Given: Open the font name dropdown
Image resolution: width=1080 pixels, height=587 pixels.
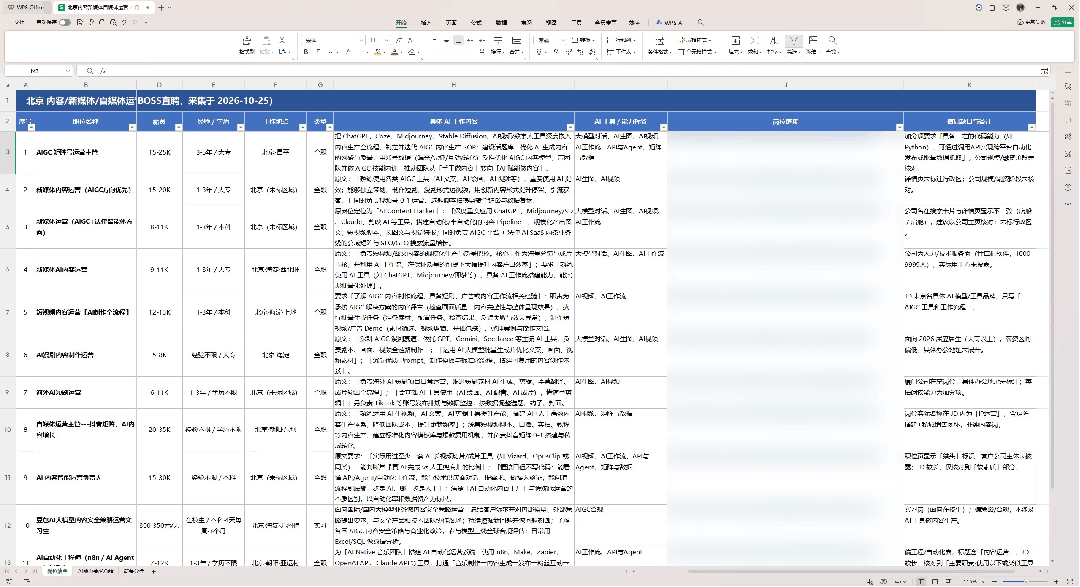Looking at the screenshot, I should (x=360, y=41).
